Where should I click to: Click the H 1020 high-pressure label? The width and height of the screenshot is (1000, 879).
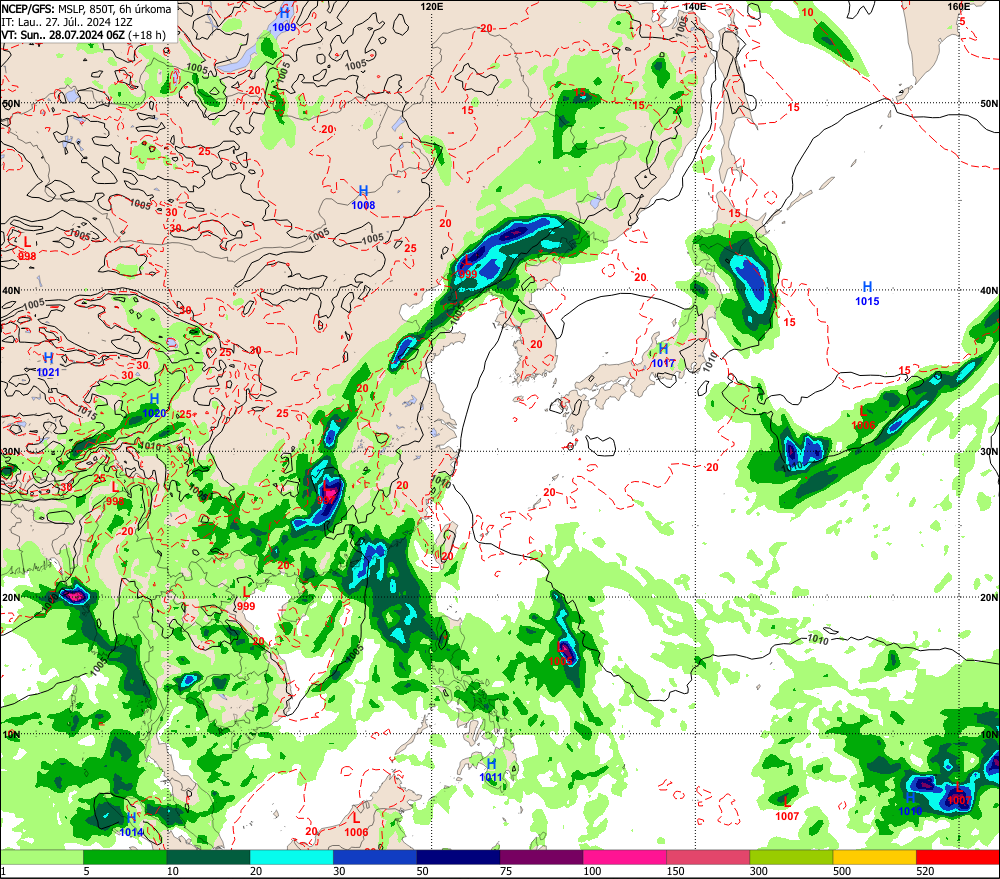(x=154, y=406)
